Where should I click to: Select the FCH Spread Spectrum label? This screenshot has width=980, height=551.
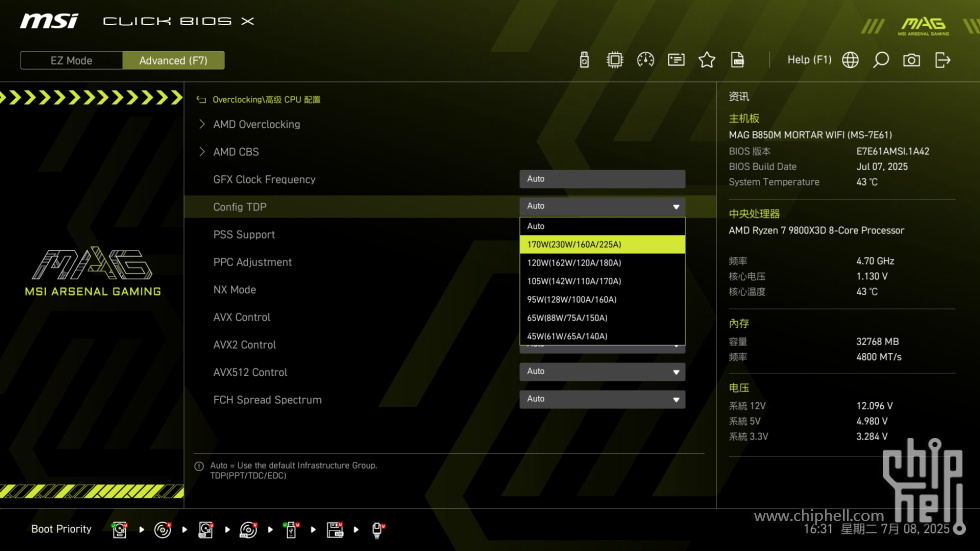click(x=267, y=400)
